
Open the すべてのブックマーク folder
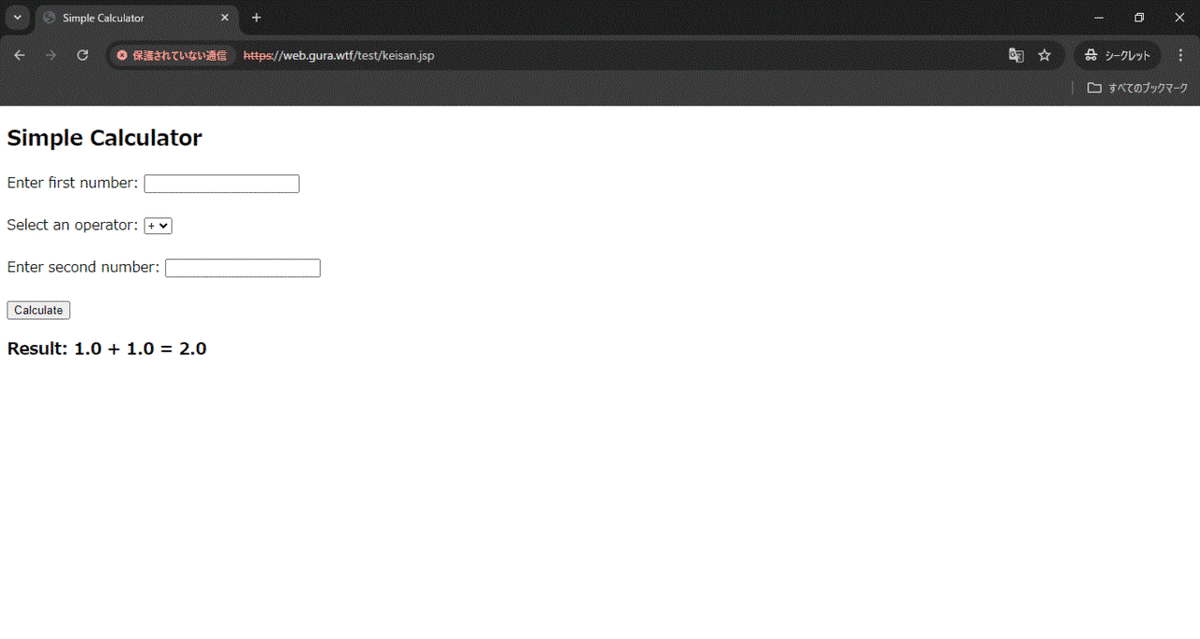click(x=1138, y=88)
